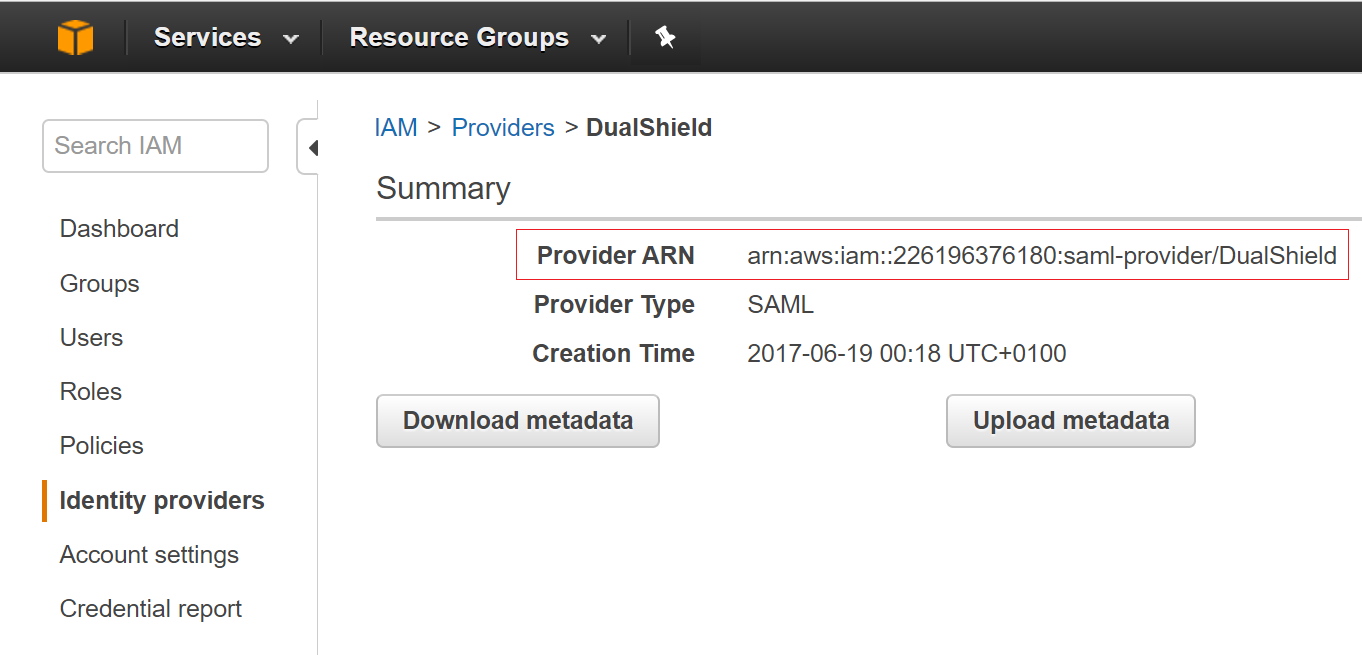Select Identity providers in the sidebar
Screen dimensions: 1362x655
[x=162, y=501]
